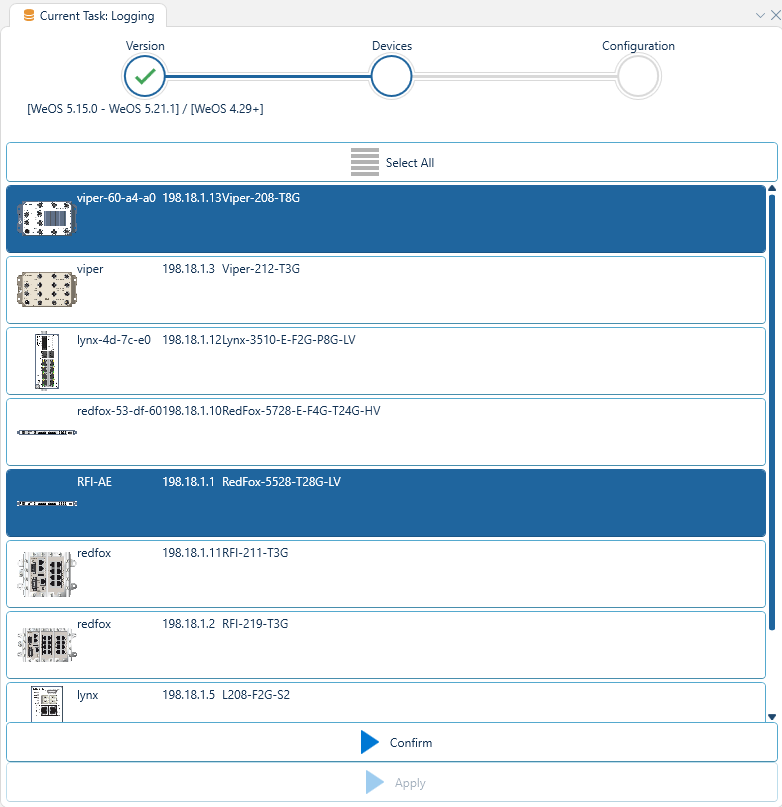The height and width of the screenshot is (807, 782).
Task: Click the IP address 198.18.1.13
Action: click(192, 198)
